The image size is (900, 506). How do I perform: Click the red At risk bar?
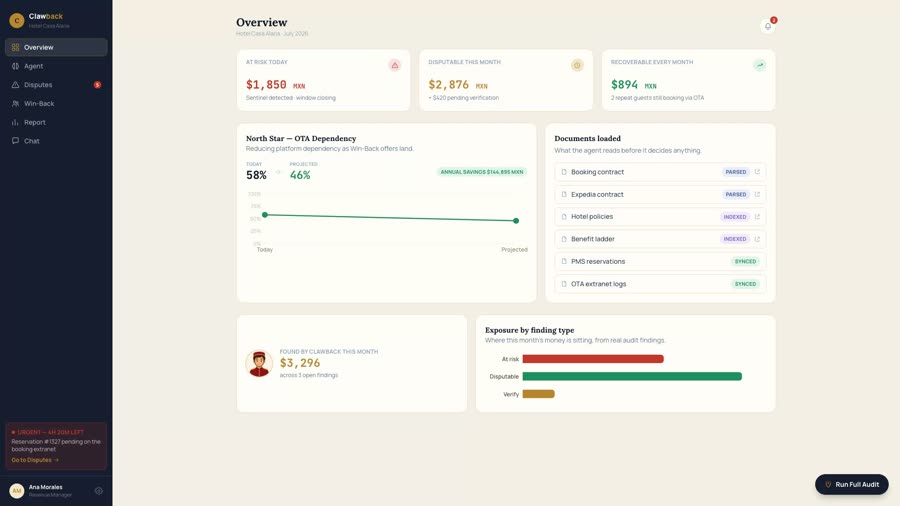tap(593, 359)
